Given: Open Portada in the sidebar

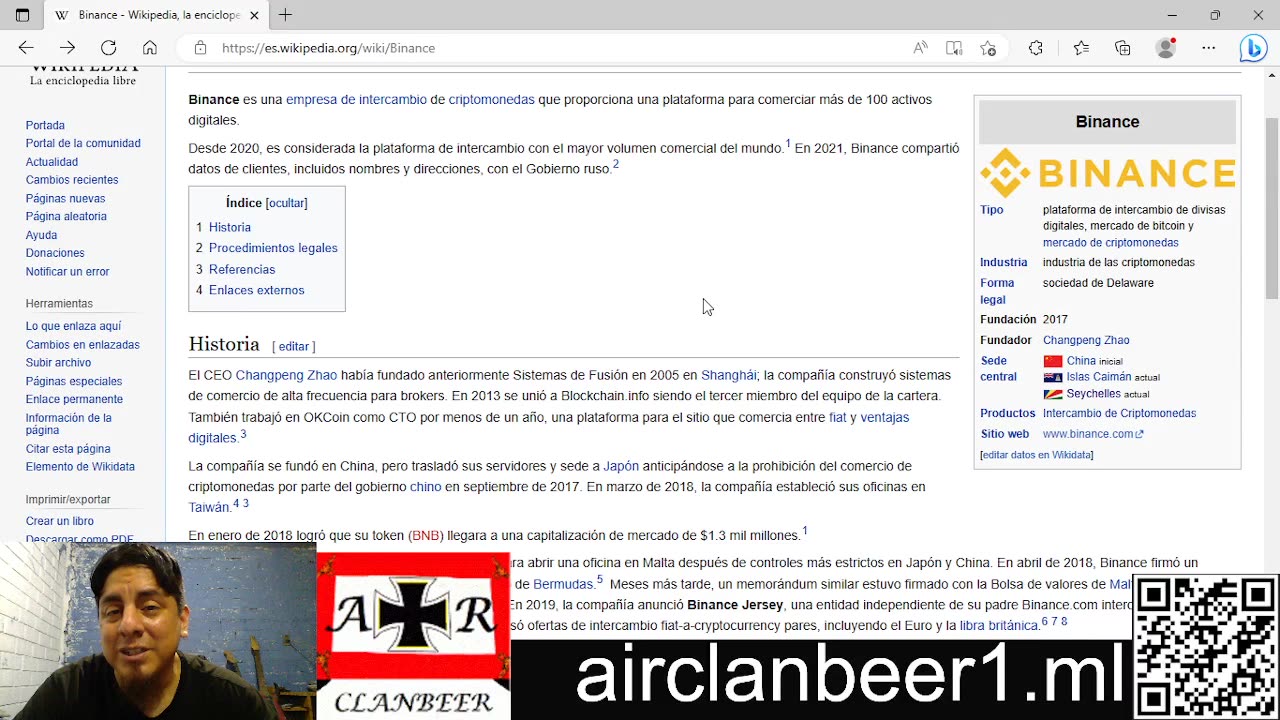Looking at the screenshot, I should click(45, 125).
